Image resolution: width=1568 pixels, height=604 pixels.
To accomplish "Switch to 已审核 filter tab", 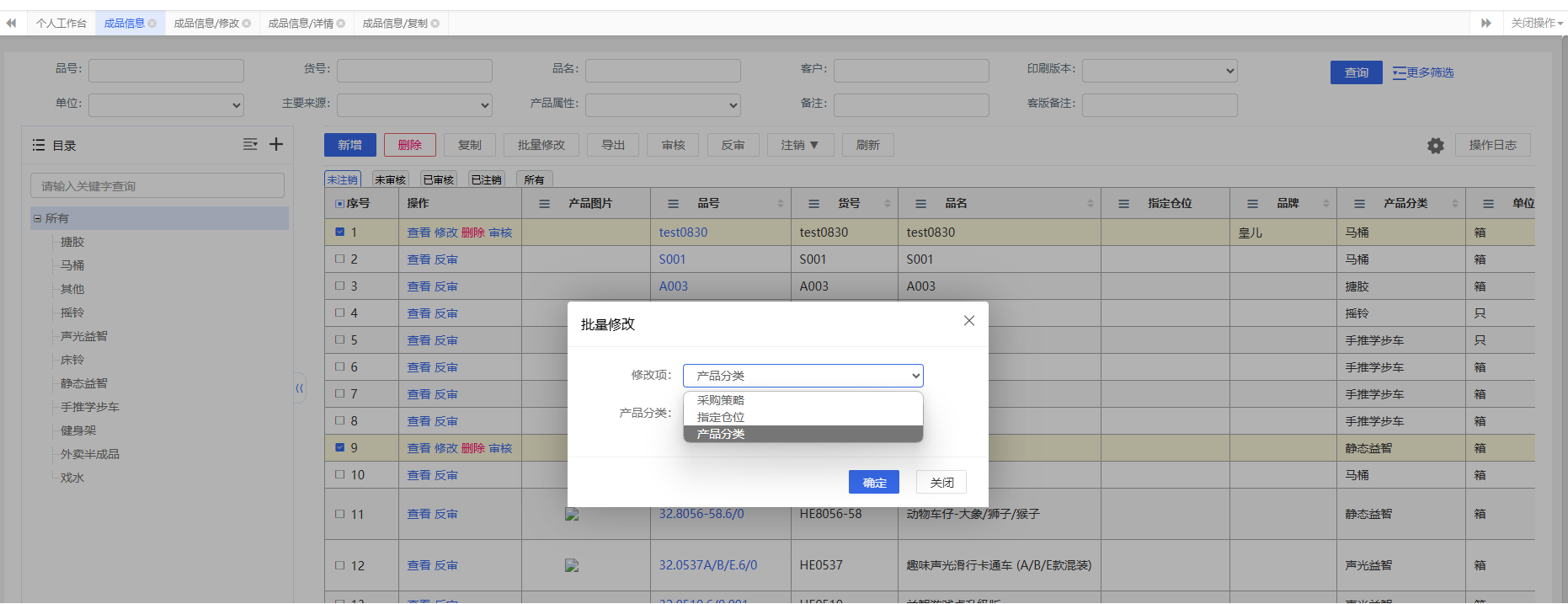I will tap(439, 179).
